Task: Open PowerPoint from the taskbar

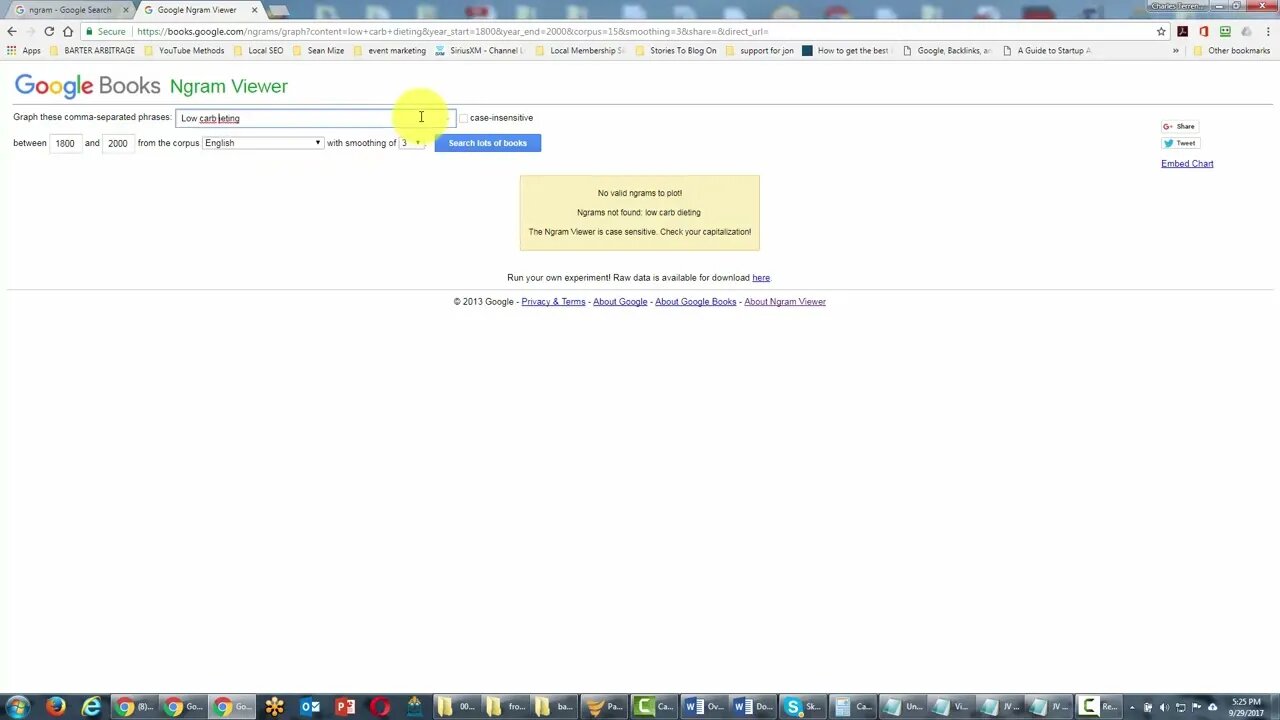Action: (345, 707)
